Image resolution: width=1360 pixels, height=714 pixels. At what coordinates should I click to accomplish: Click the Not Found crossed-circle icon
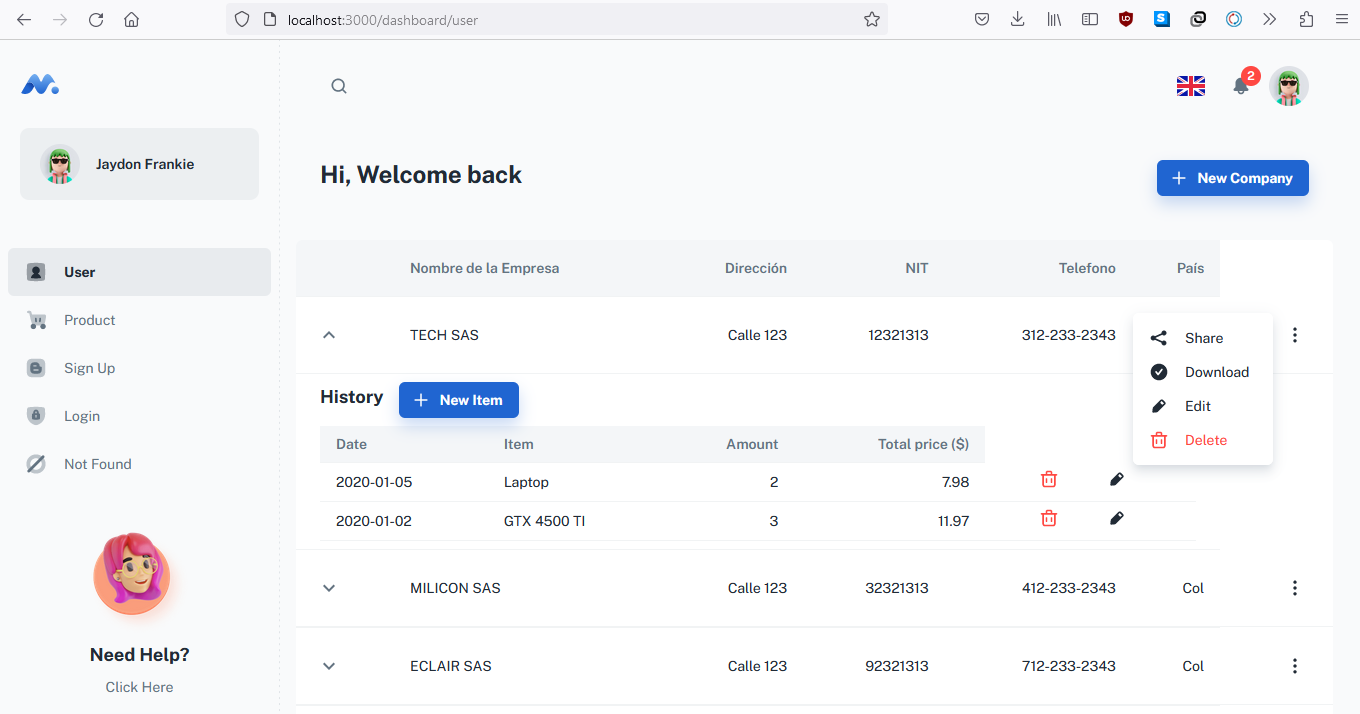point(36,464)
